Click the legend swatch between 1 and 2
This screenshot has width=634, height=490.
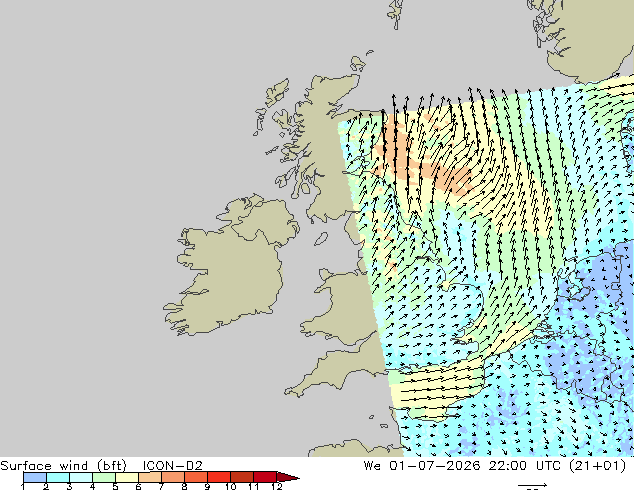tap(35, 477)
